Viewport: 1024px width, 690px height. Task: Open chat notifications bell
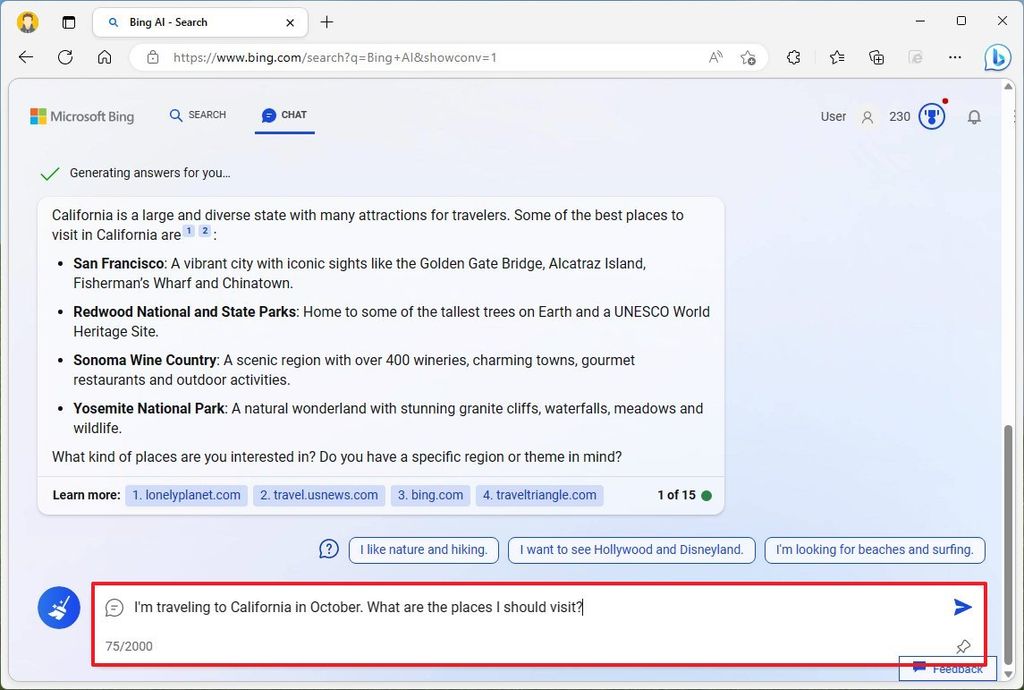(x=975, y=117)
